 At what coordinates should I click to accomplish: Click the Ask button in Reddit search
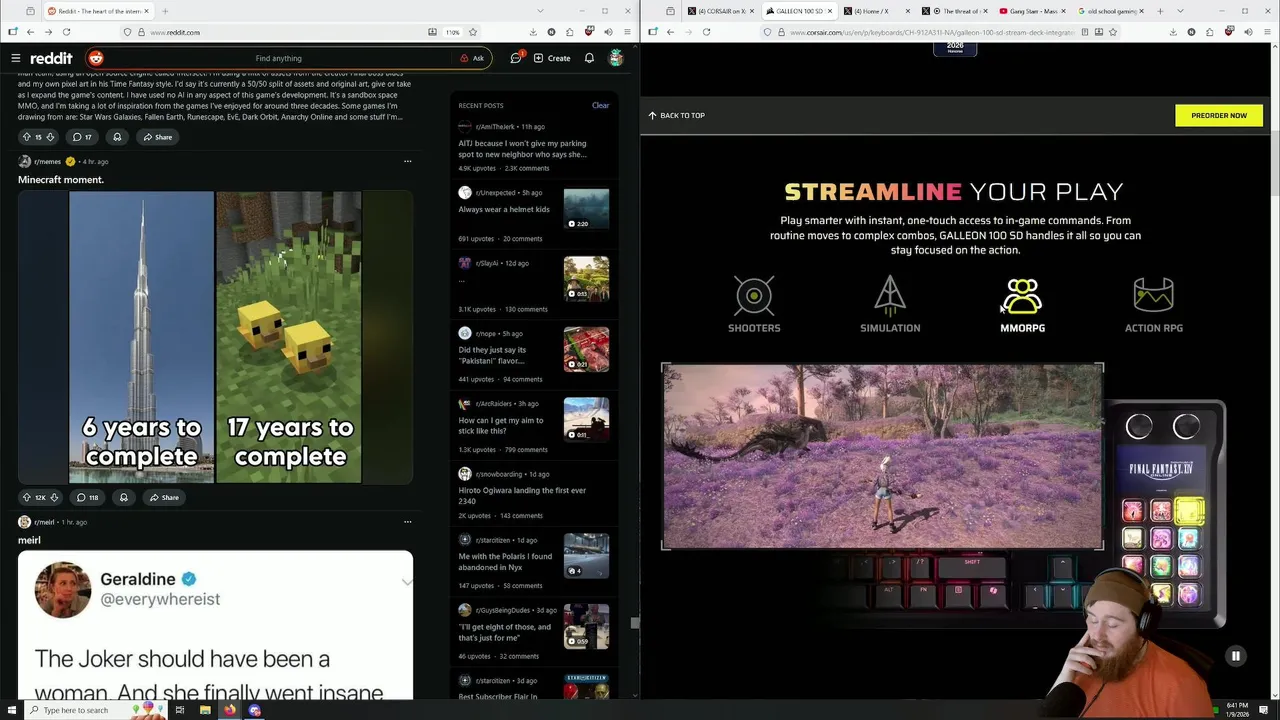[472, 58]
